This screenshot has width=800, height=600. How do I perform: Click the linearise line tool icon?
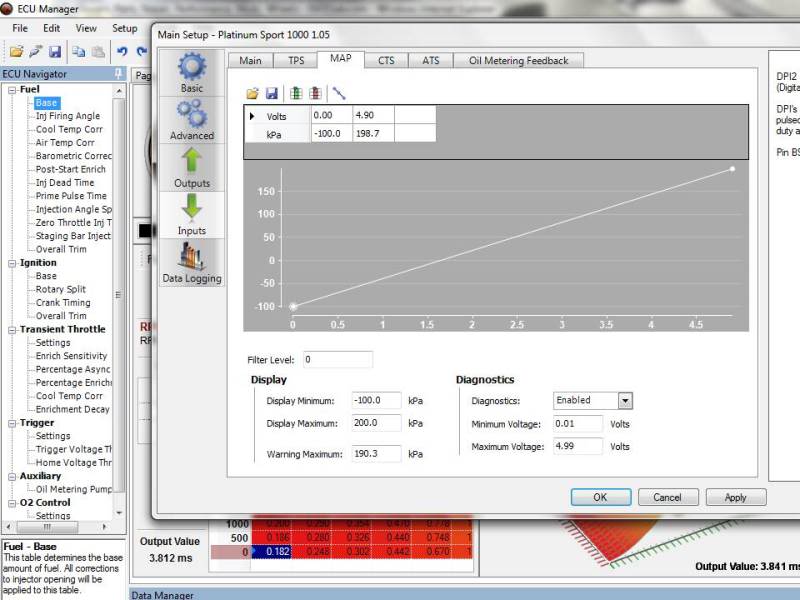click(339, 93)
